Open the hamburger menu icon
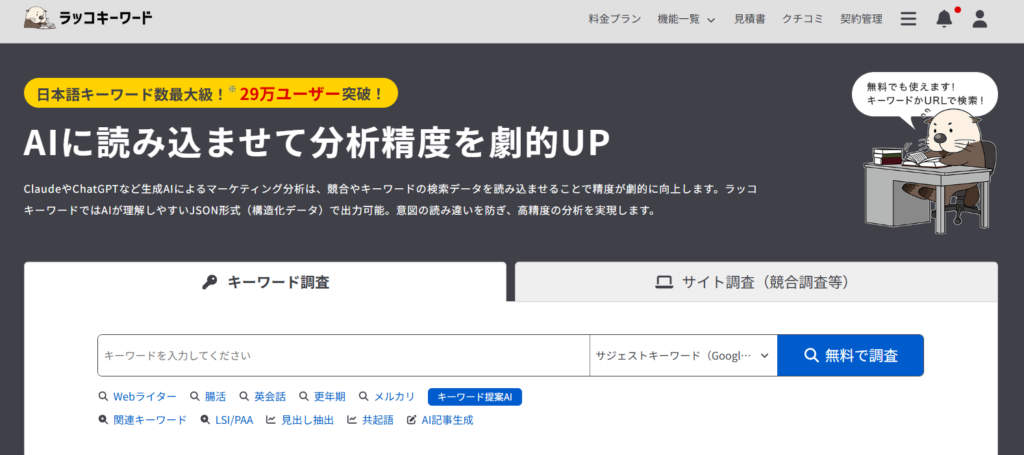This screenshot has width=1024, height=455. (908, 19)
